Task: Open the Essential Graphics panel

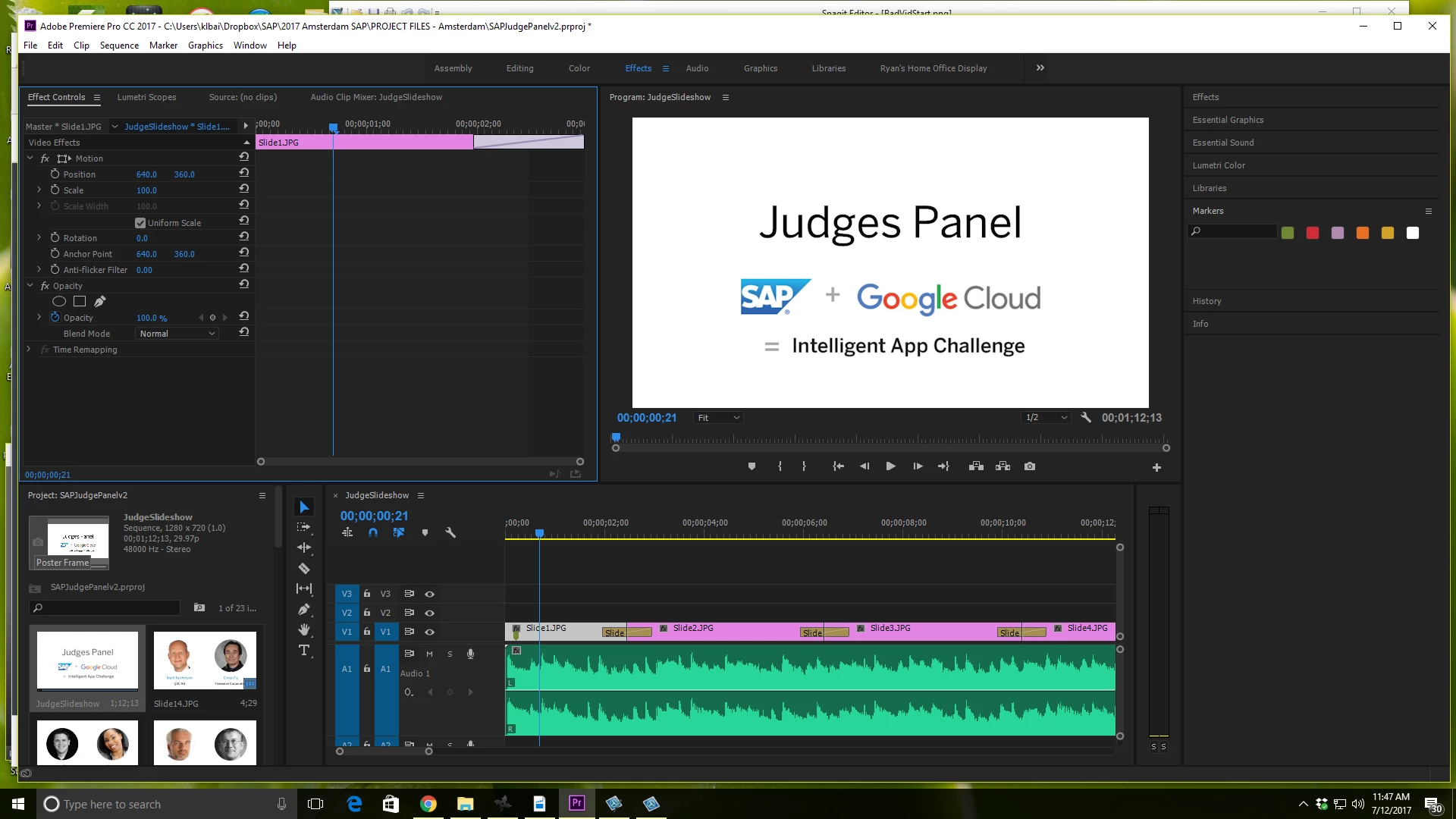Action: 1227,120
